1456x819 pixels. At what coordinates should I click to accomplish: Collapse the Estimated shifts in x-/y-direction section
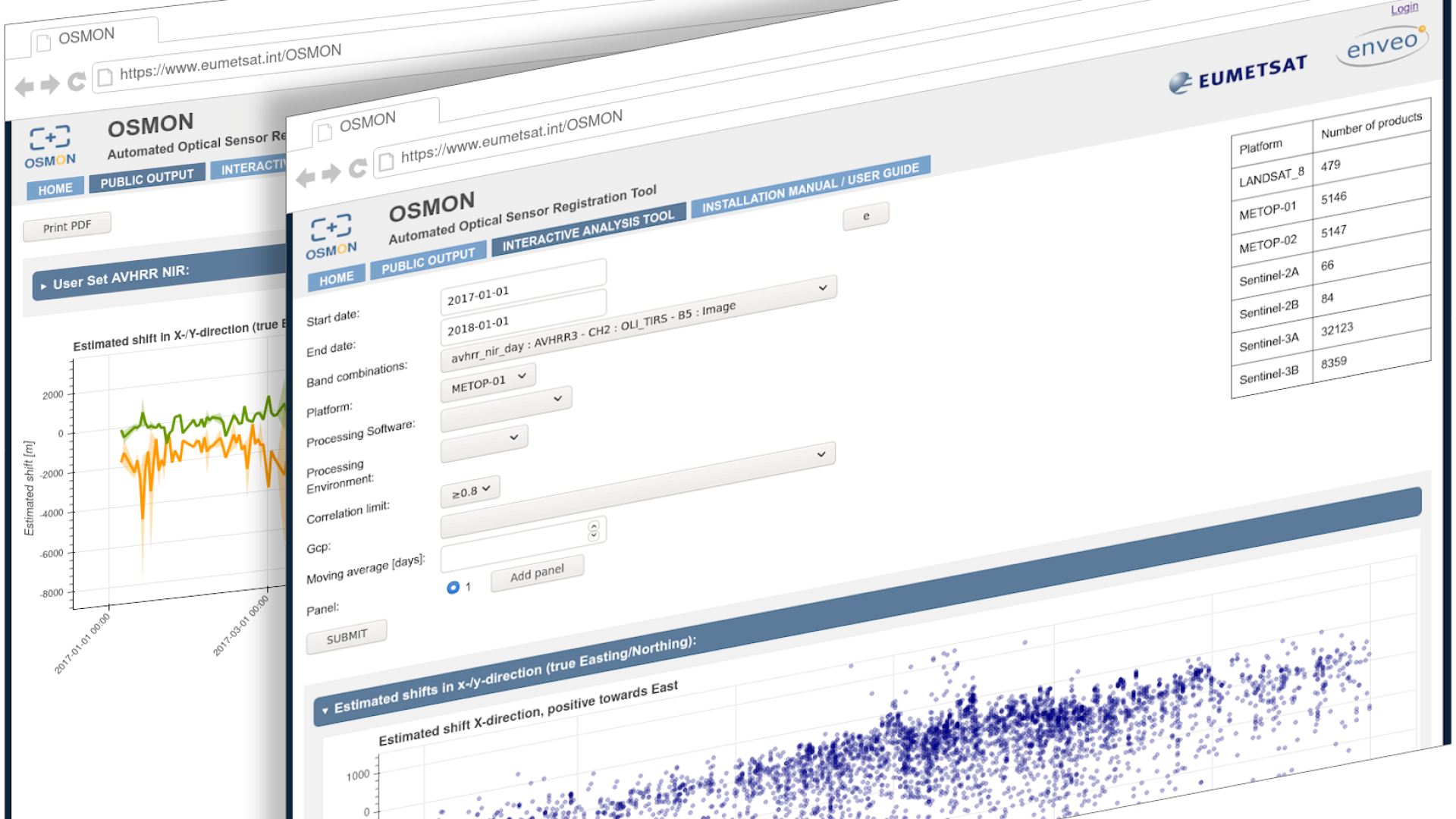click(x=325, y=711)
